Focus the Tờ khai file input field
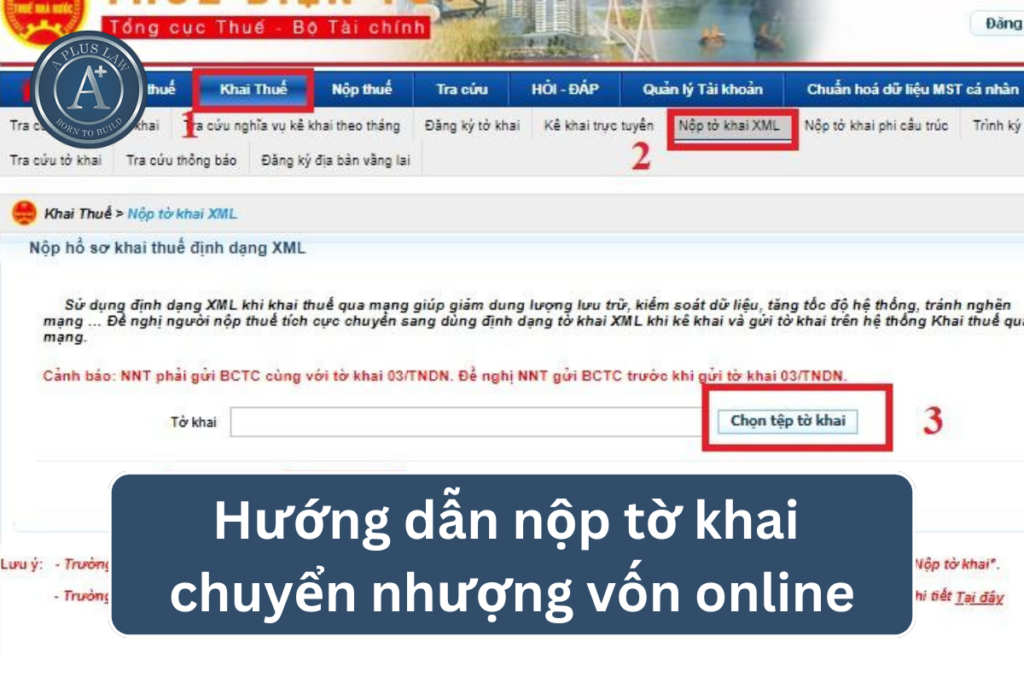This screenshot has width=1024, height=683. pyautogui.click(x=468, y=422)
